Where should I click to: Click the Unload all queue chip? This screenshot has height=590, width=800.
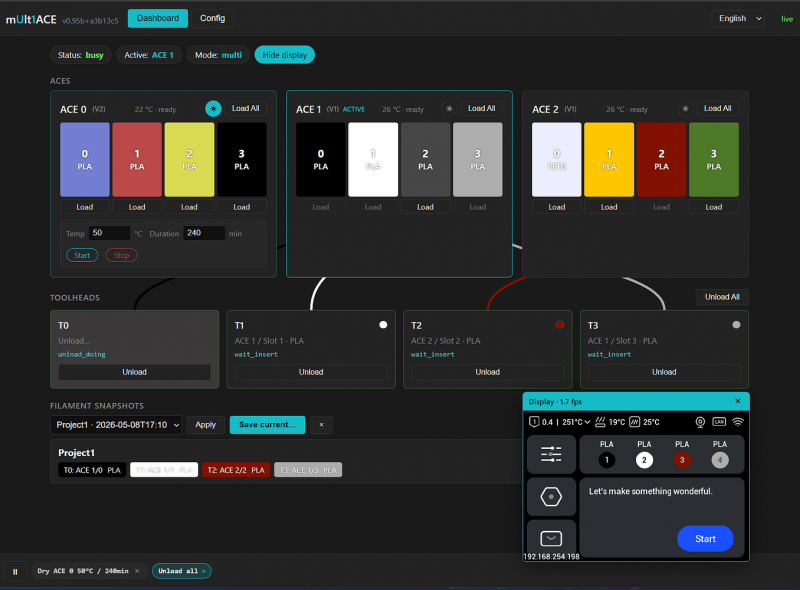click(x=182, y=571)
